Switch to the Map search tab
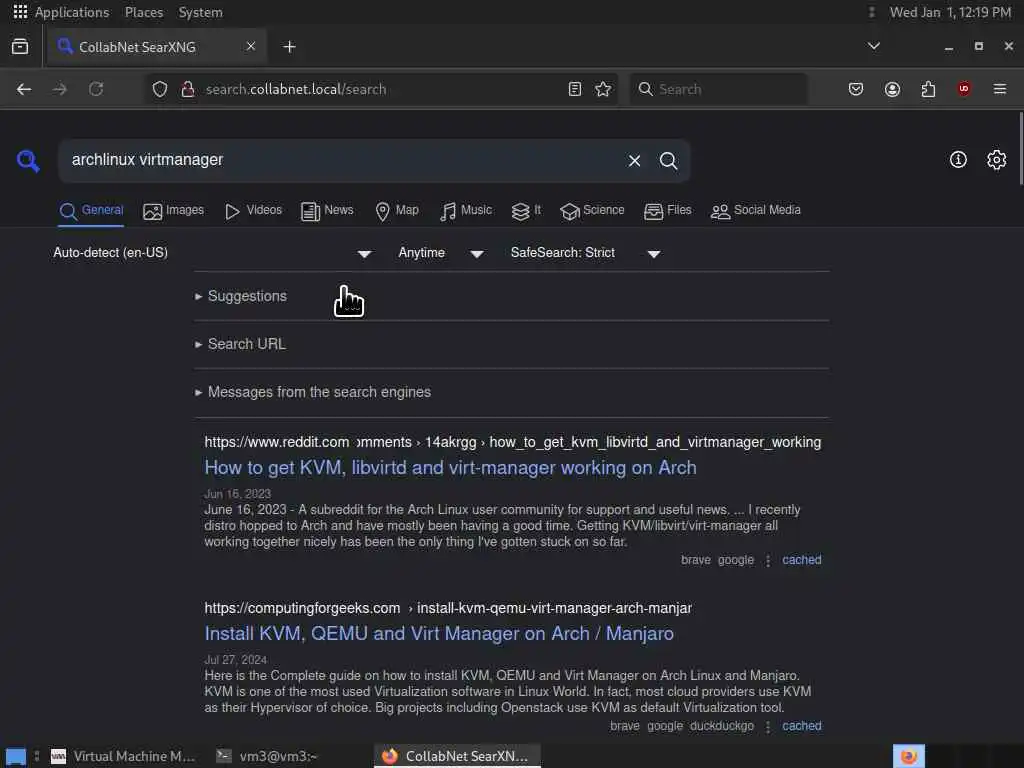Viewport: 1024px width, 768px height. pyautogui.click(x=397, y=210)
